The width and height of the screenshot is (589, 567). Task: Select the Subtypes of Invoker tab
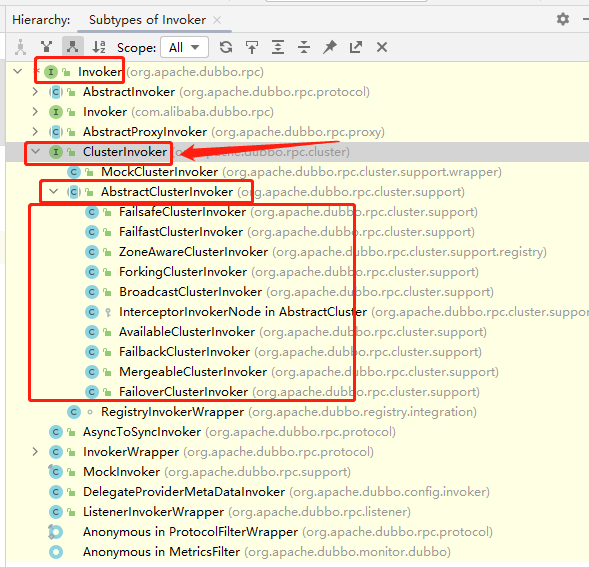click(147, 20)
